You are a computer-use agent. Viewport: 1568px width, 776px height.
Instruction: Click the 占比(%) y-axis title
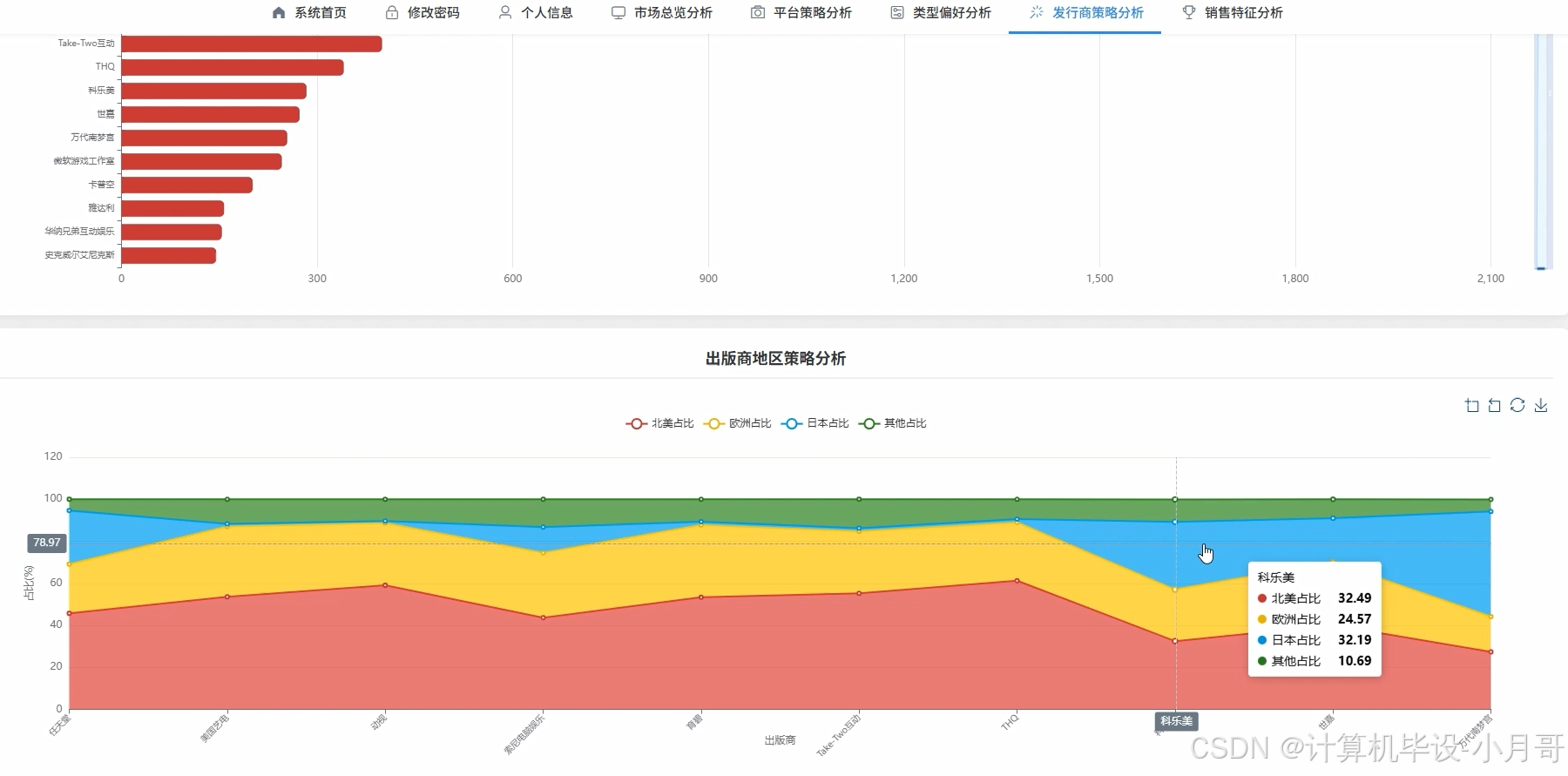coord(29,583)
